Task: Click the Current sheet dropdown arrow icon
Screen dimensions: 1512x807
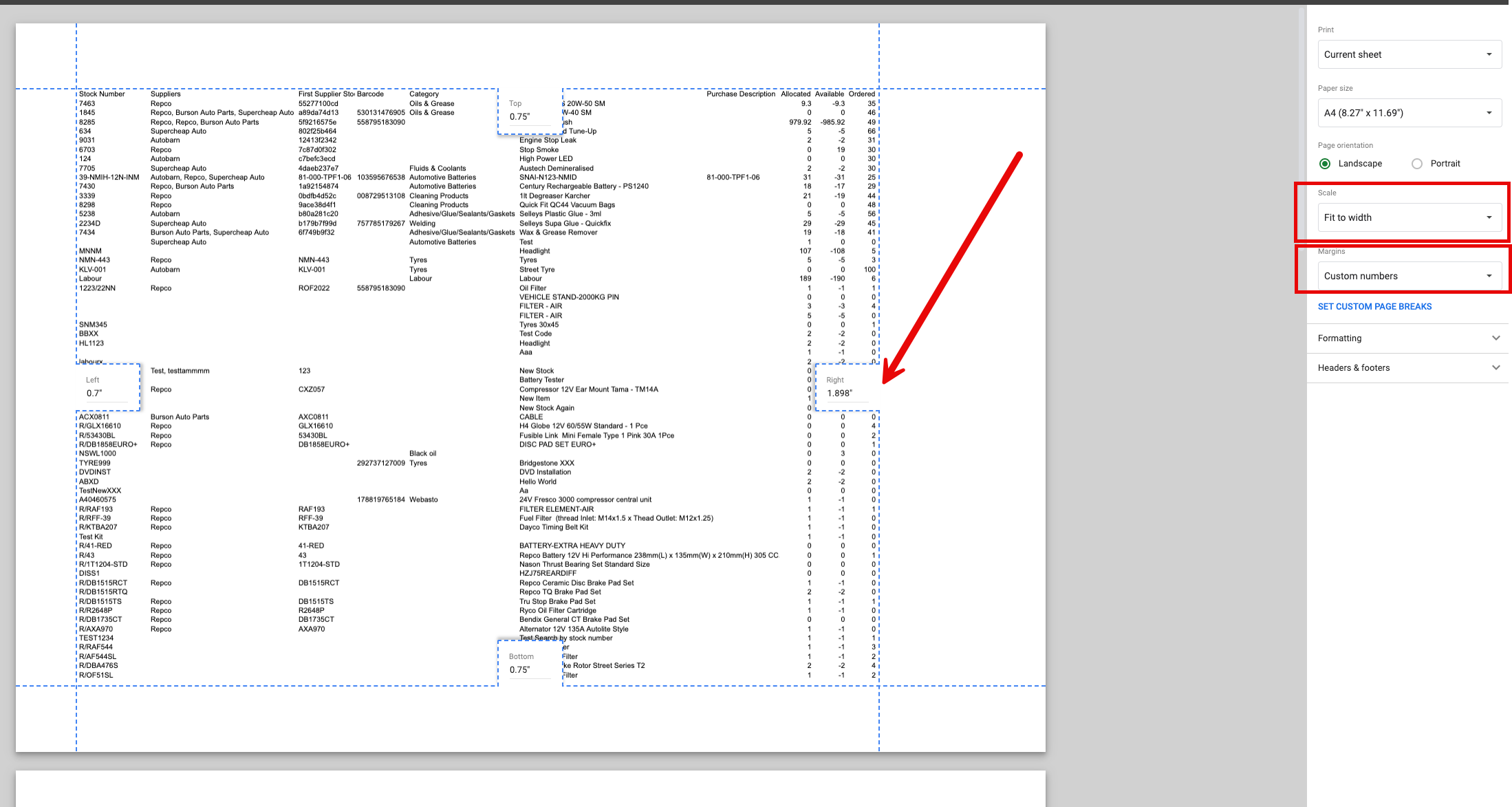Action: (1489, 54)
